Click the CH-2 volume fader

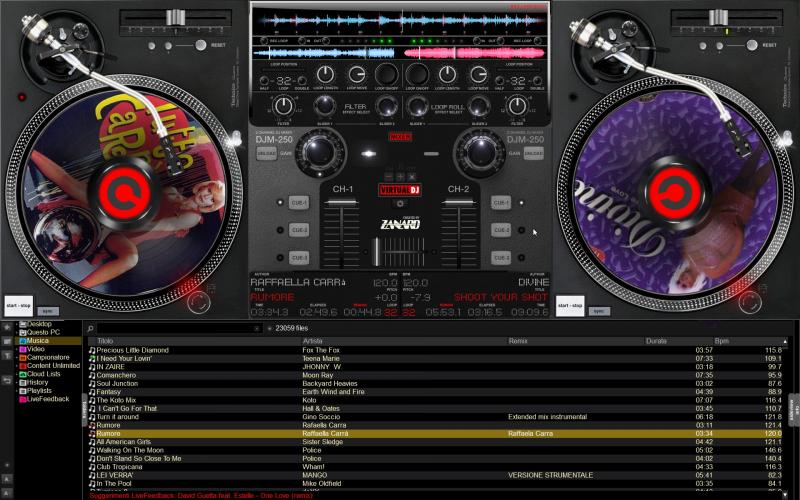pyautogui.click(x=459, y=203)
